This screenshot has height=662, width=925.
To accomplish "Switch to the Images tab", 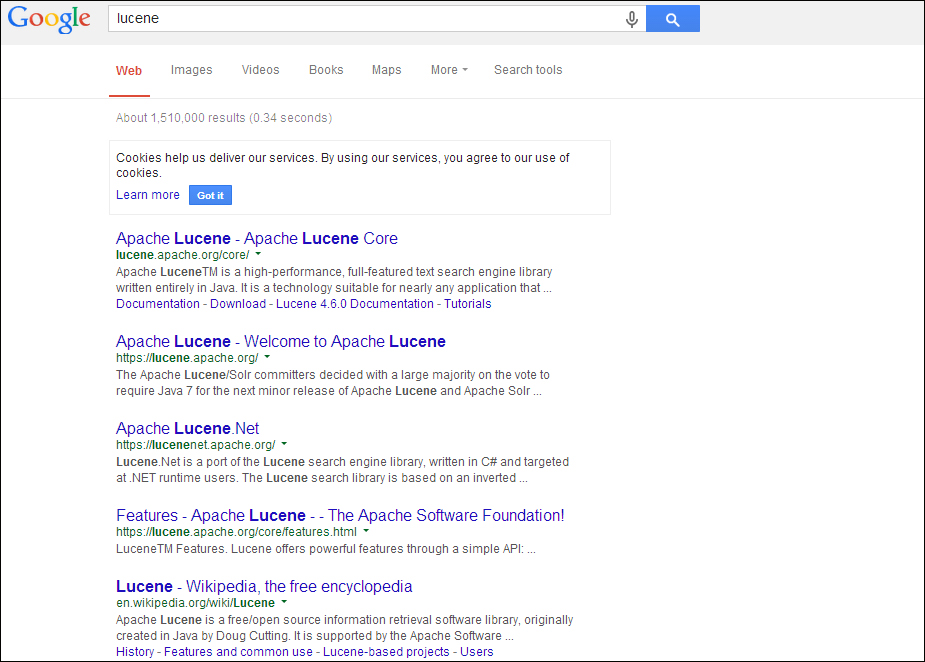I will coord(191,70).
